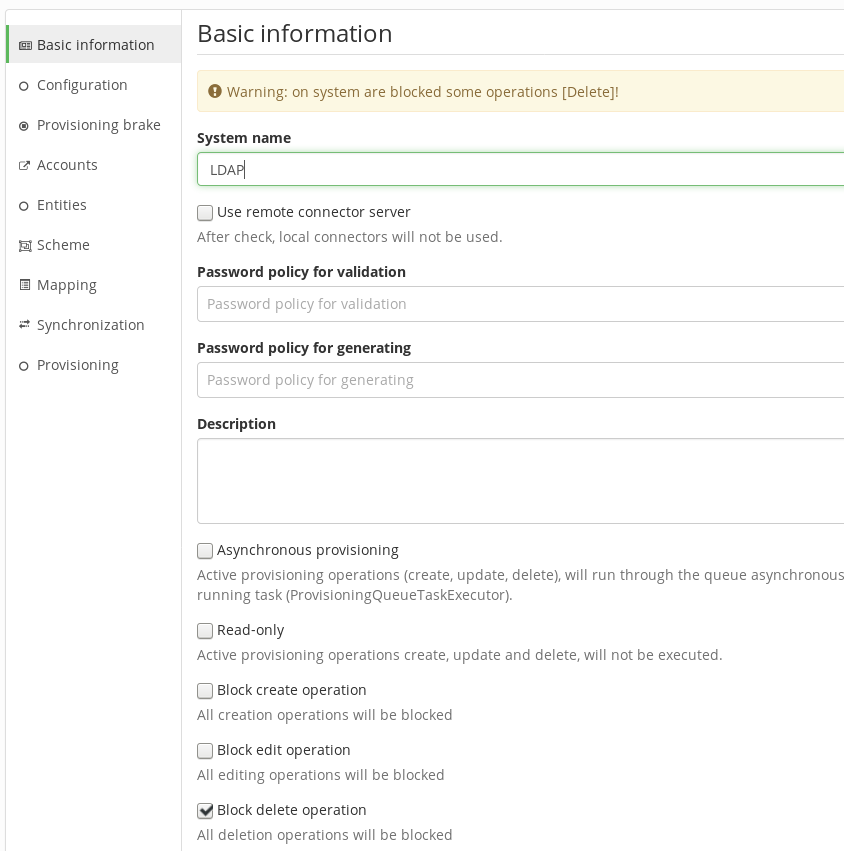Open Password policy for generating dropdown
Screen dimensions: 844x851
pos(520,380)
